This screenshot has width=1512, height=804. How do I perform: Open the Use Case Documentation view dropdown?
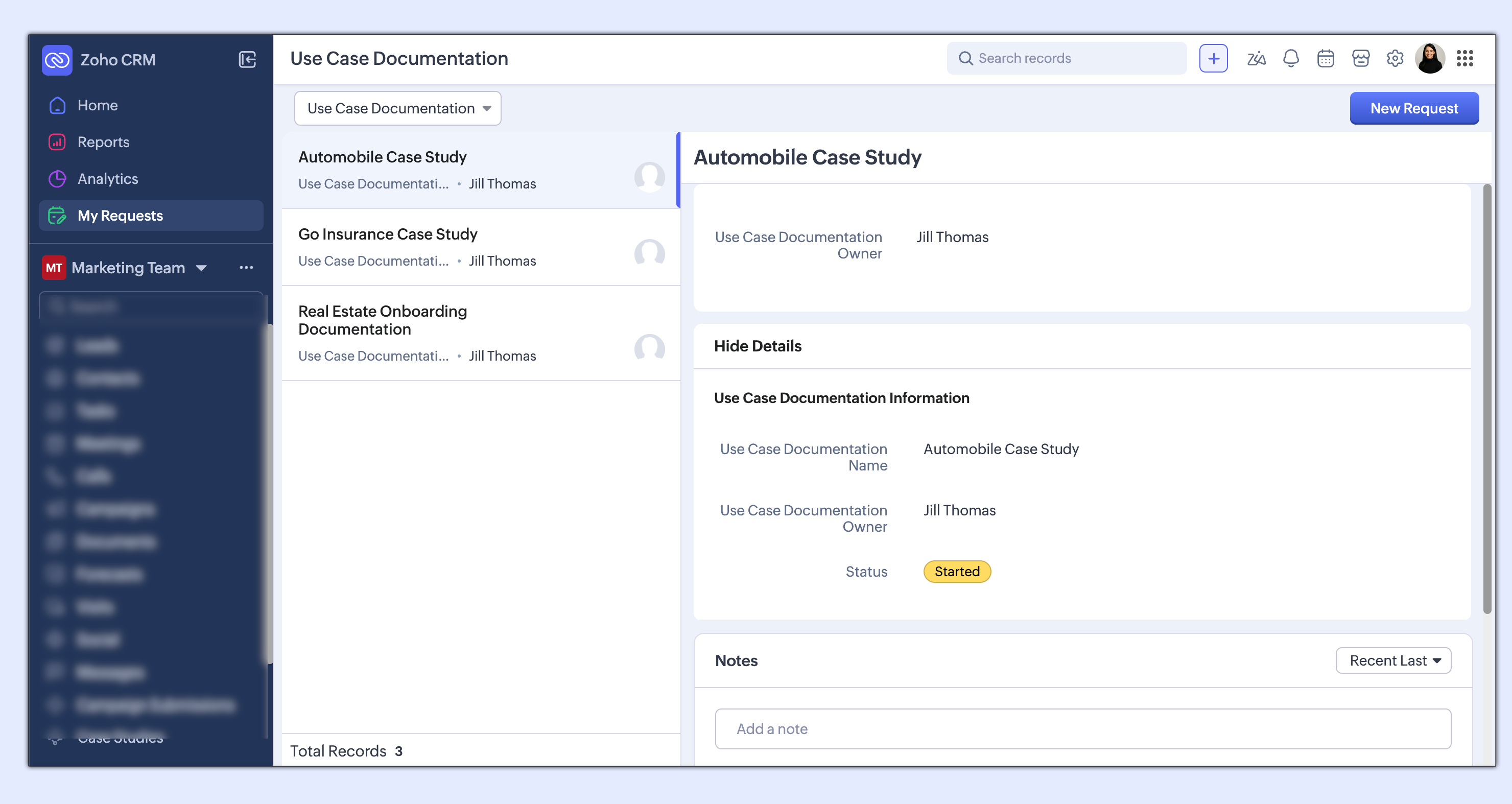pos(397,108)
